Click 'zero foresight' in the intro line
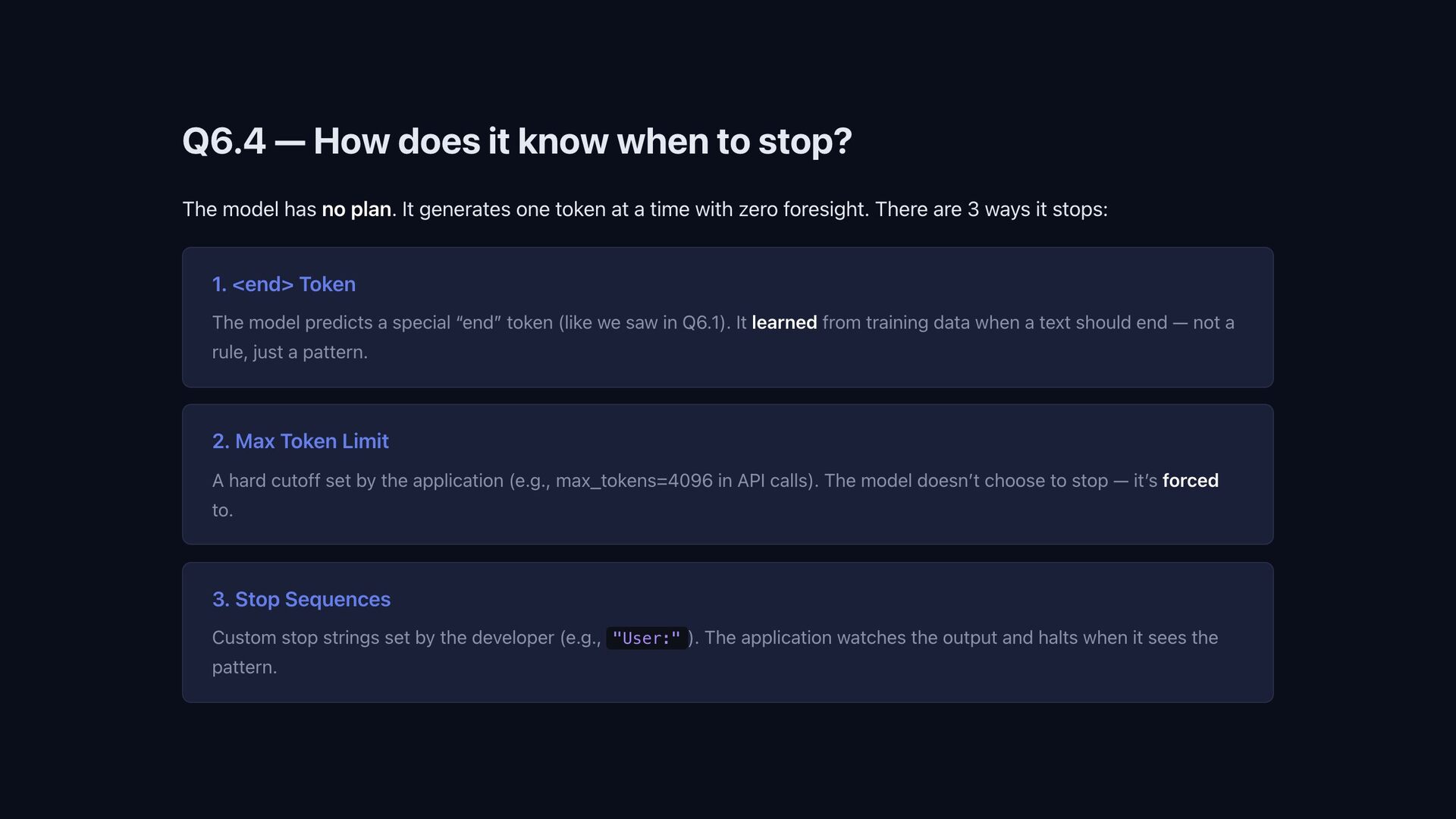The image size is (1456, 819). [802, 209]
